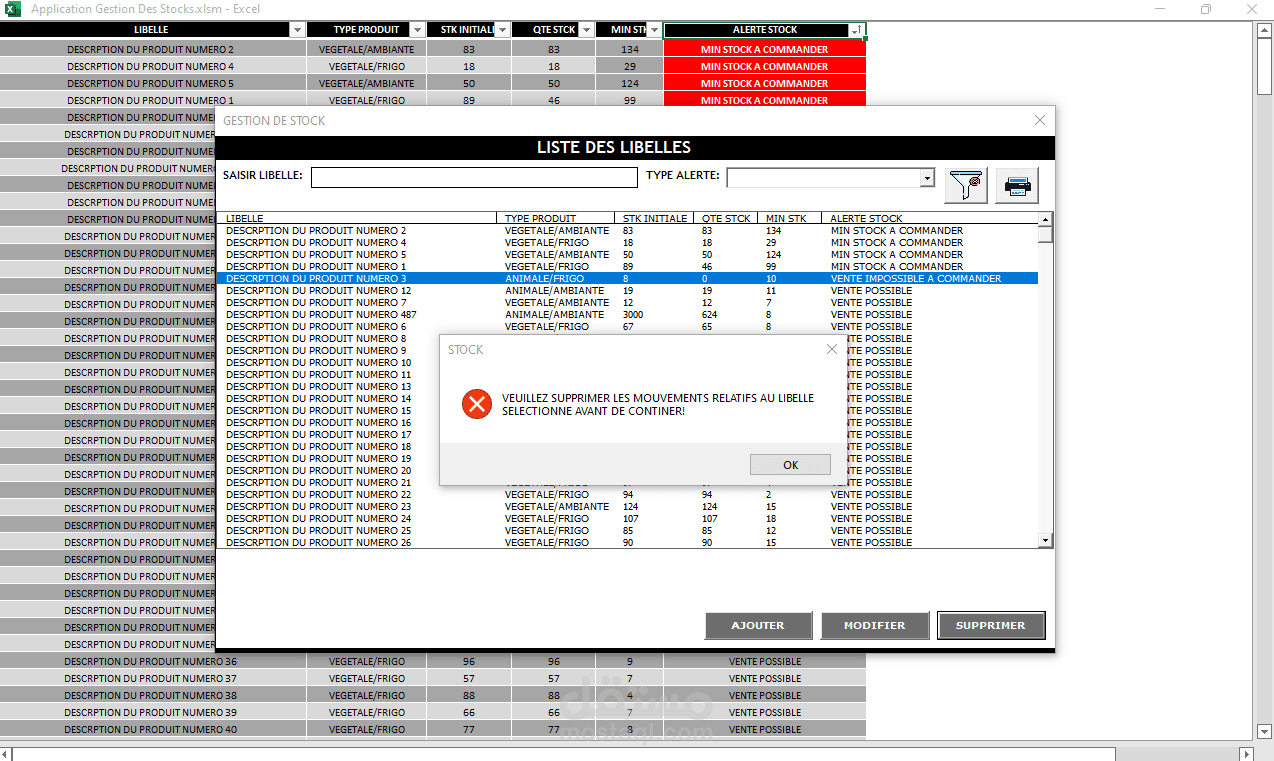Click the MODIFIER button

coord(874,625)
